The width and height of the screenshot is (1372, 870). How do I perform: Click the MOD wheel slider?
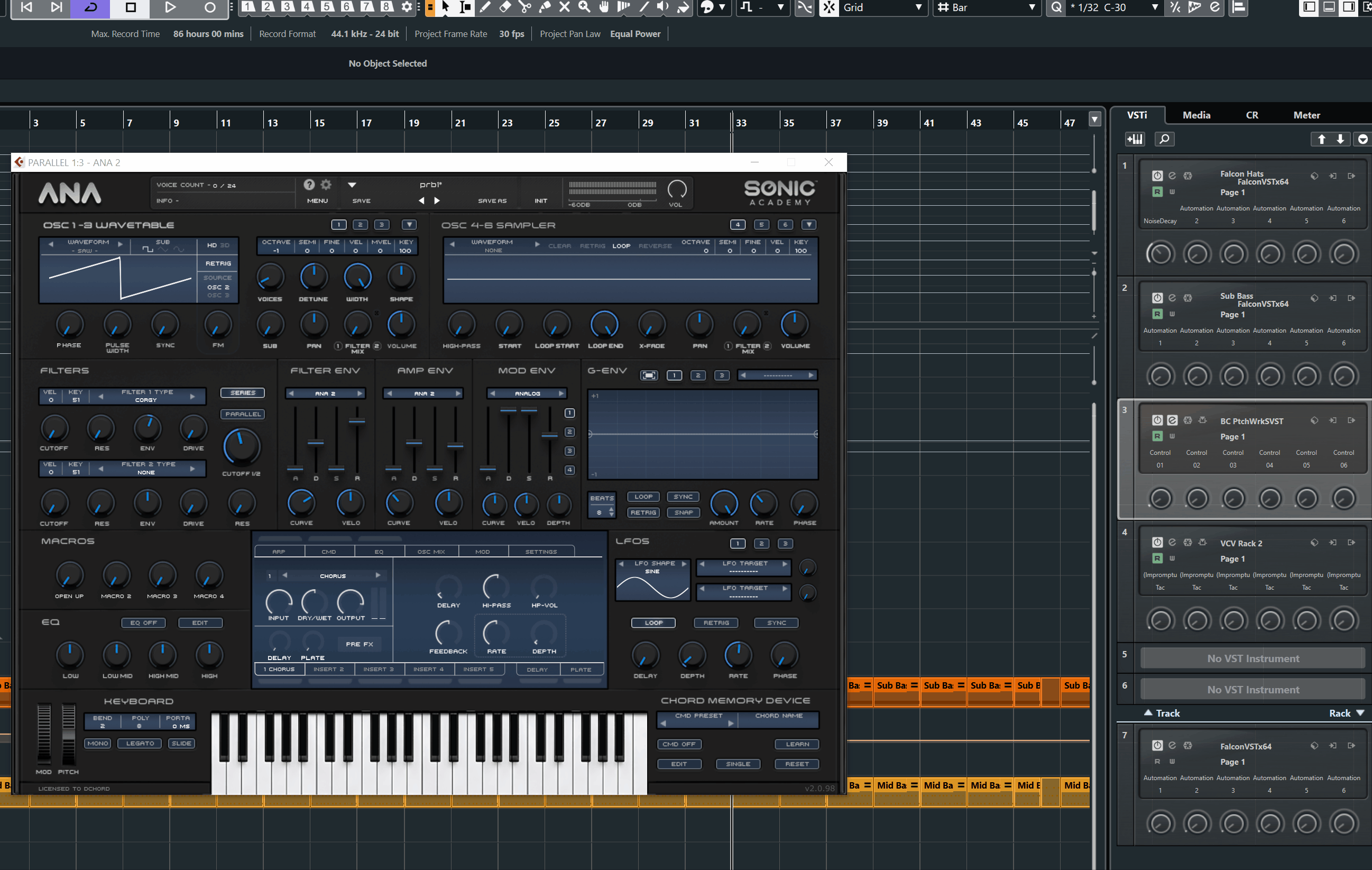coord(44,734)
